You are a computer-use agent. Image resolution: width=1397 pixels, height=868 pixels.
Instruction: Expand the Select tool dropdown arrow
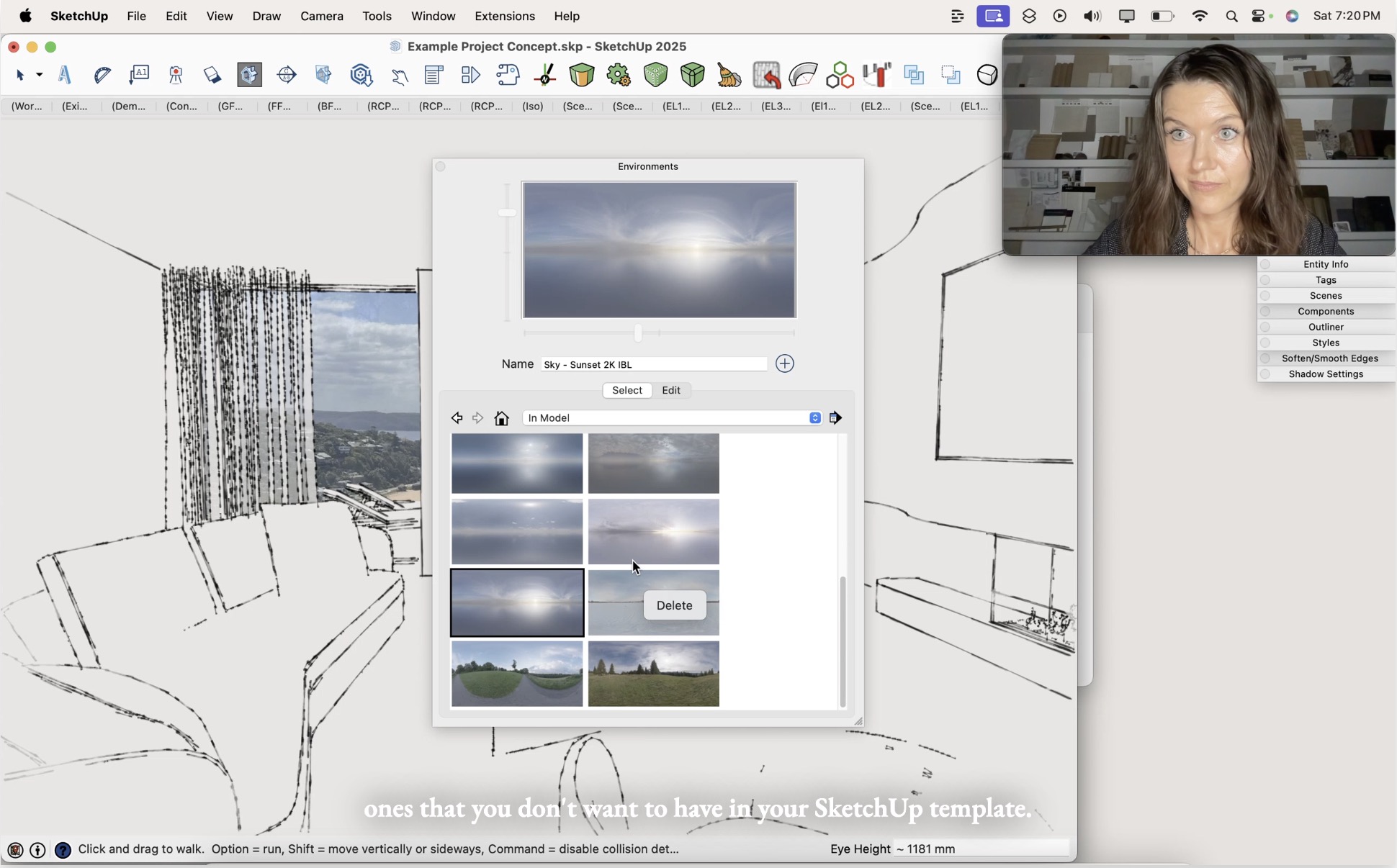point(38,75)
